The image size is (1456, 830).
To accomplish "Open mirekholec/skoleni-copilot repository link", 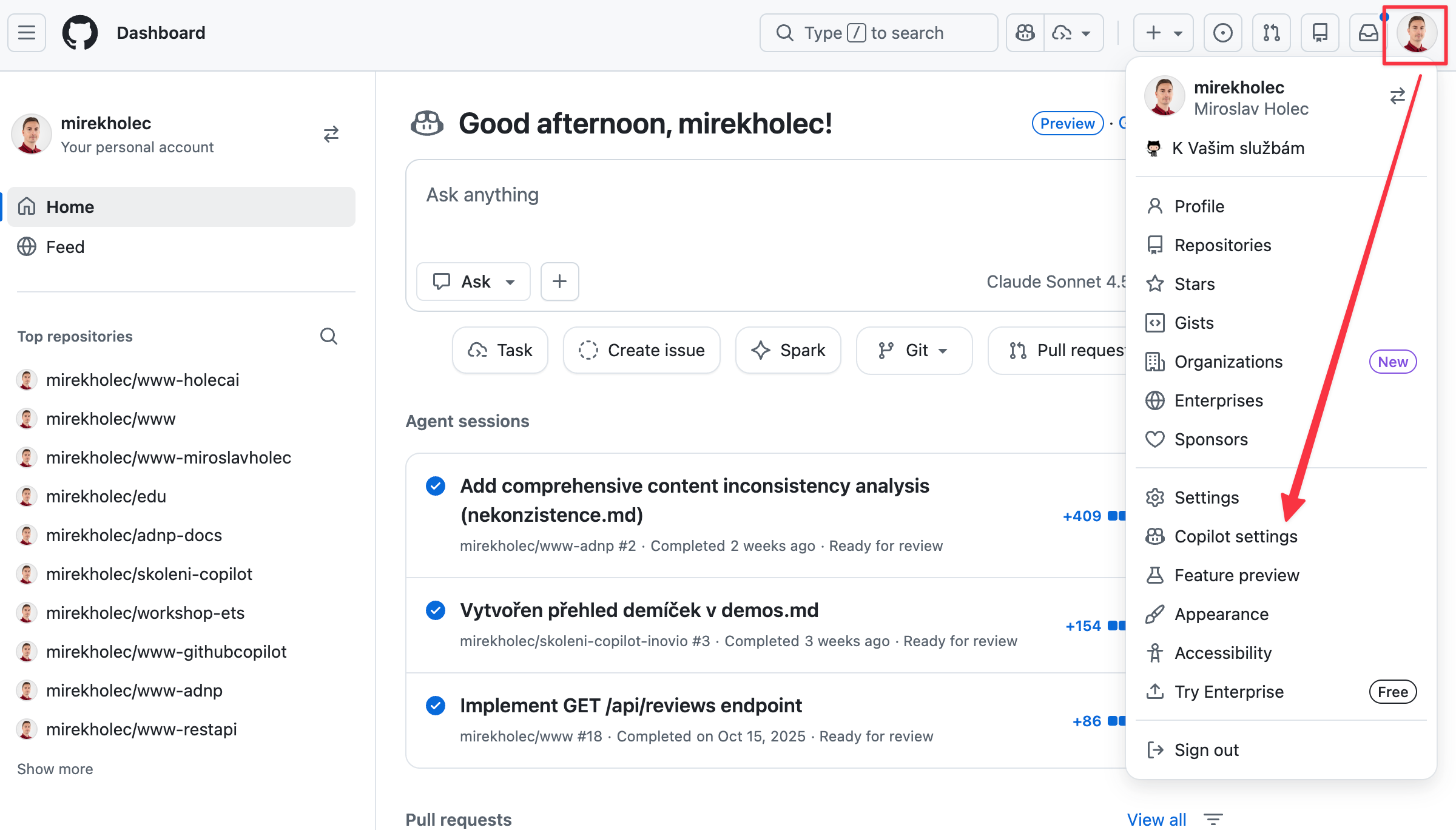I will [x=149, y=574].
